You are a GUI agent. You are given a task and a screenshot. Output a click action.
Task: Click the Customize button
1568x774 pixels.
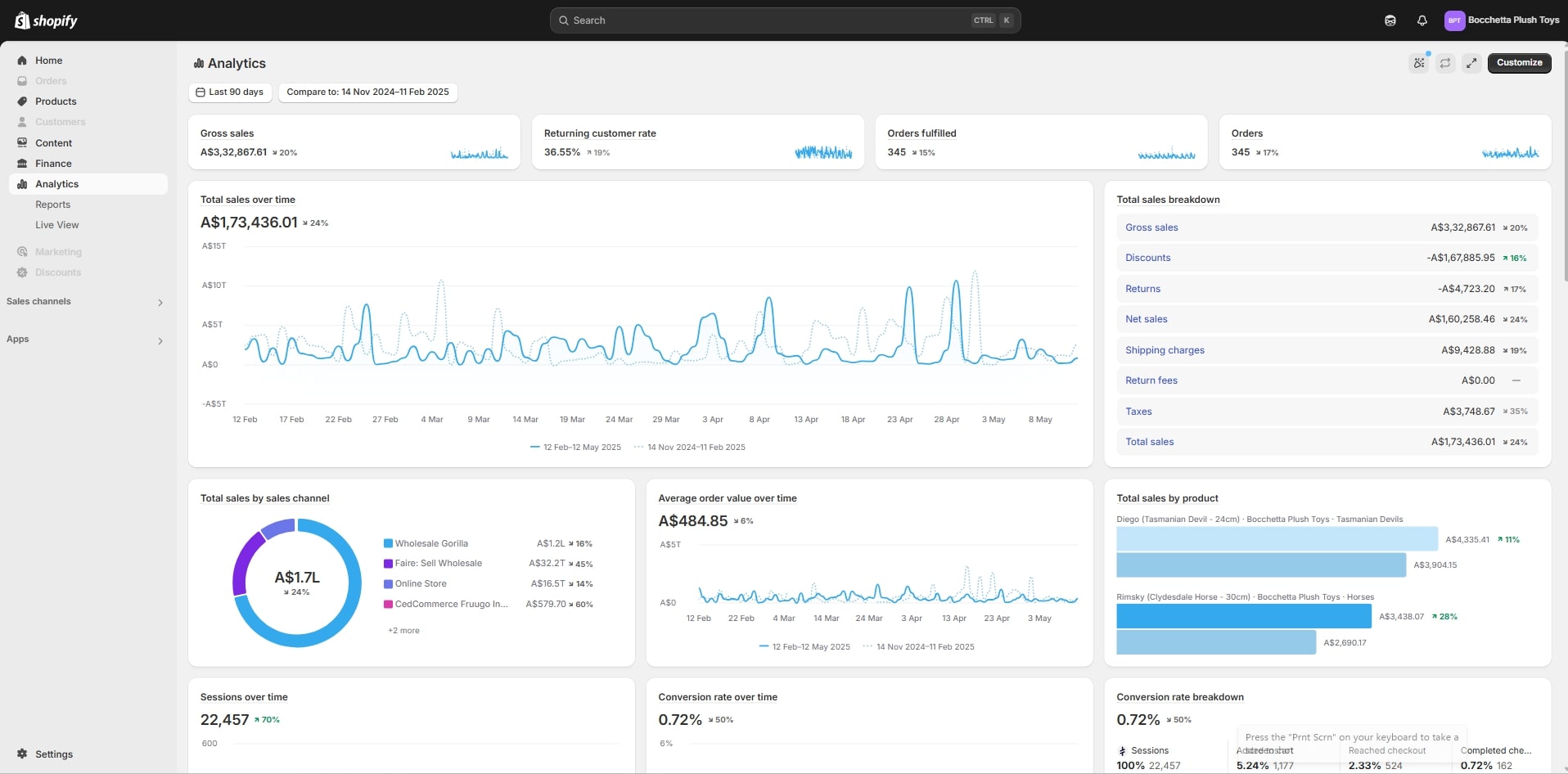click(x=1519, y=63)
